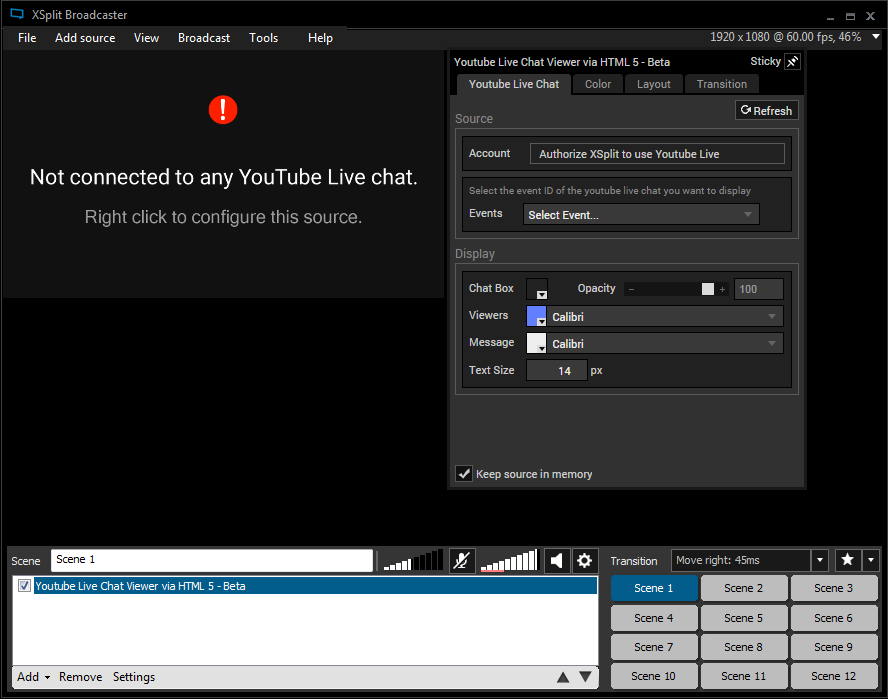Pick the Viewers blue color swatch

[x=536, y=316]
